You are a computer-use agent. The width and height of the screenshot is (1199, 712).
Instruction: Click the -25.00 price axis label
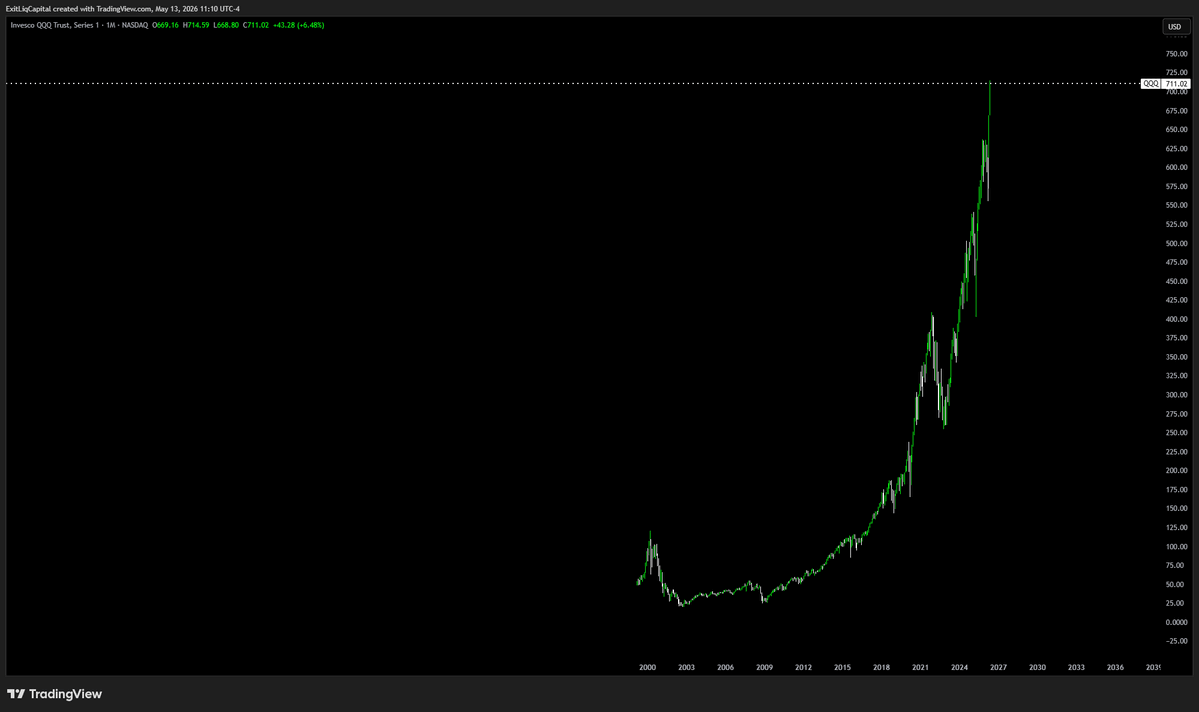1176,642
